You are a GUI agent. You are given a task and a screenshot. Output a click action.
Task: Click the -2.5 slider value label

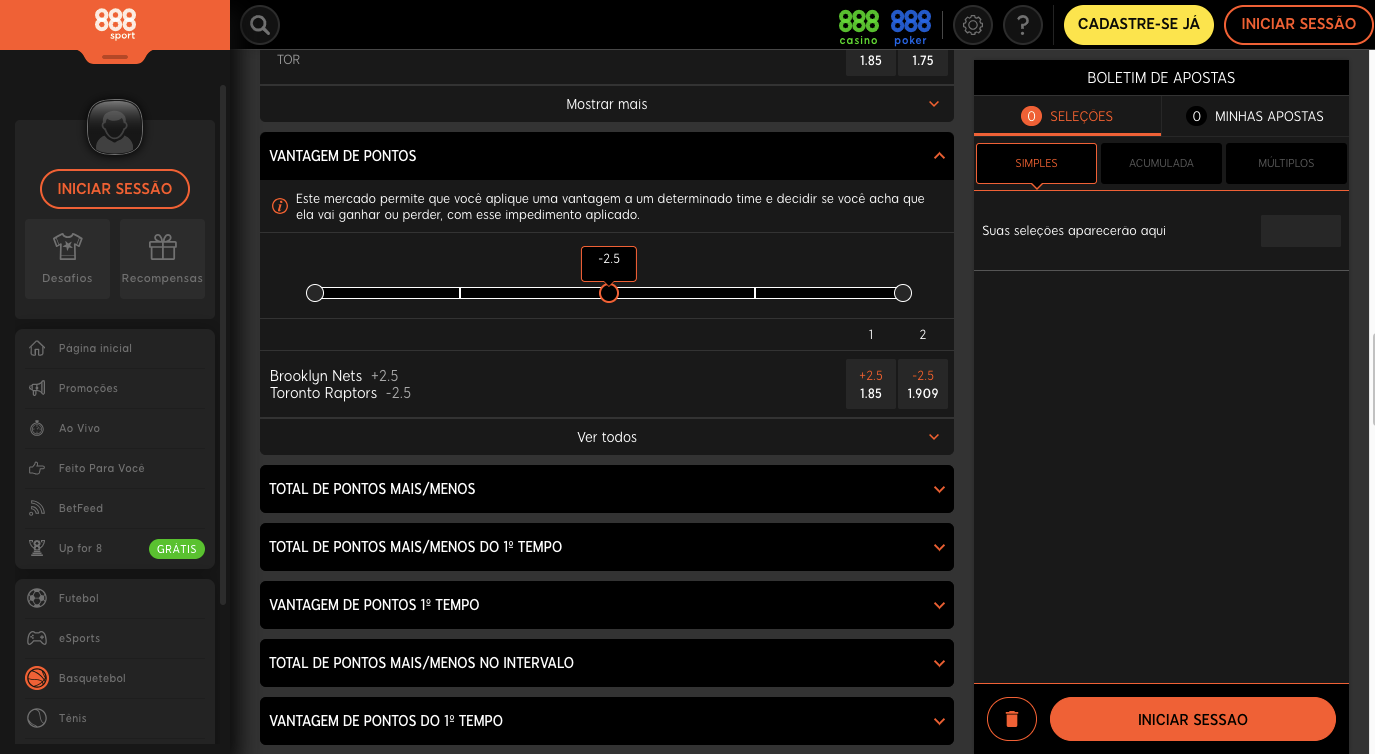pyautogui.click(x=609, y=264)
